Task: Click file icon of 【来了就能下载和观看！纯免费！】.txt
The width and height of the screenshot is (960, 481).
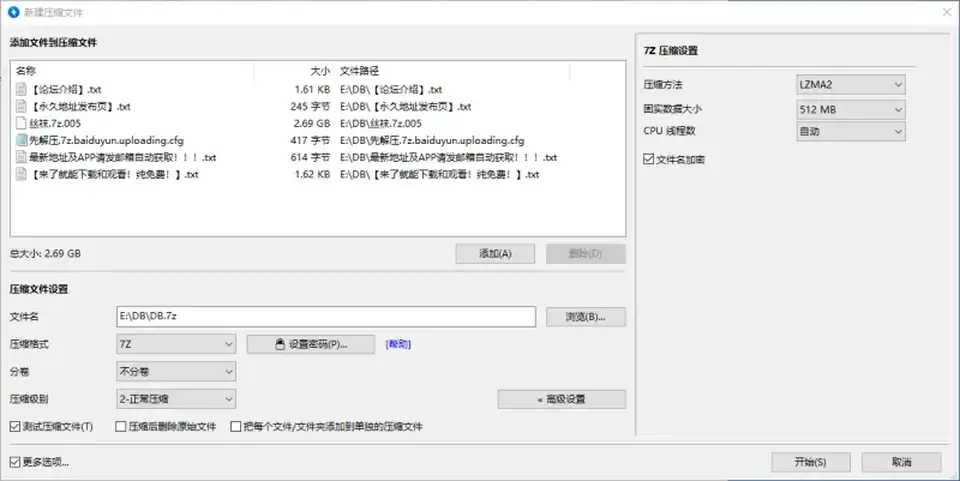Action: [x=21, y=174]
